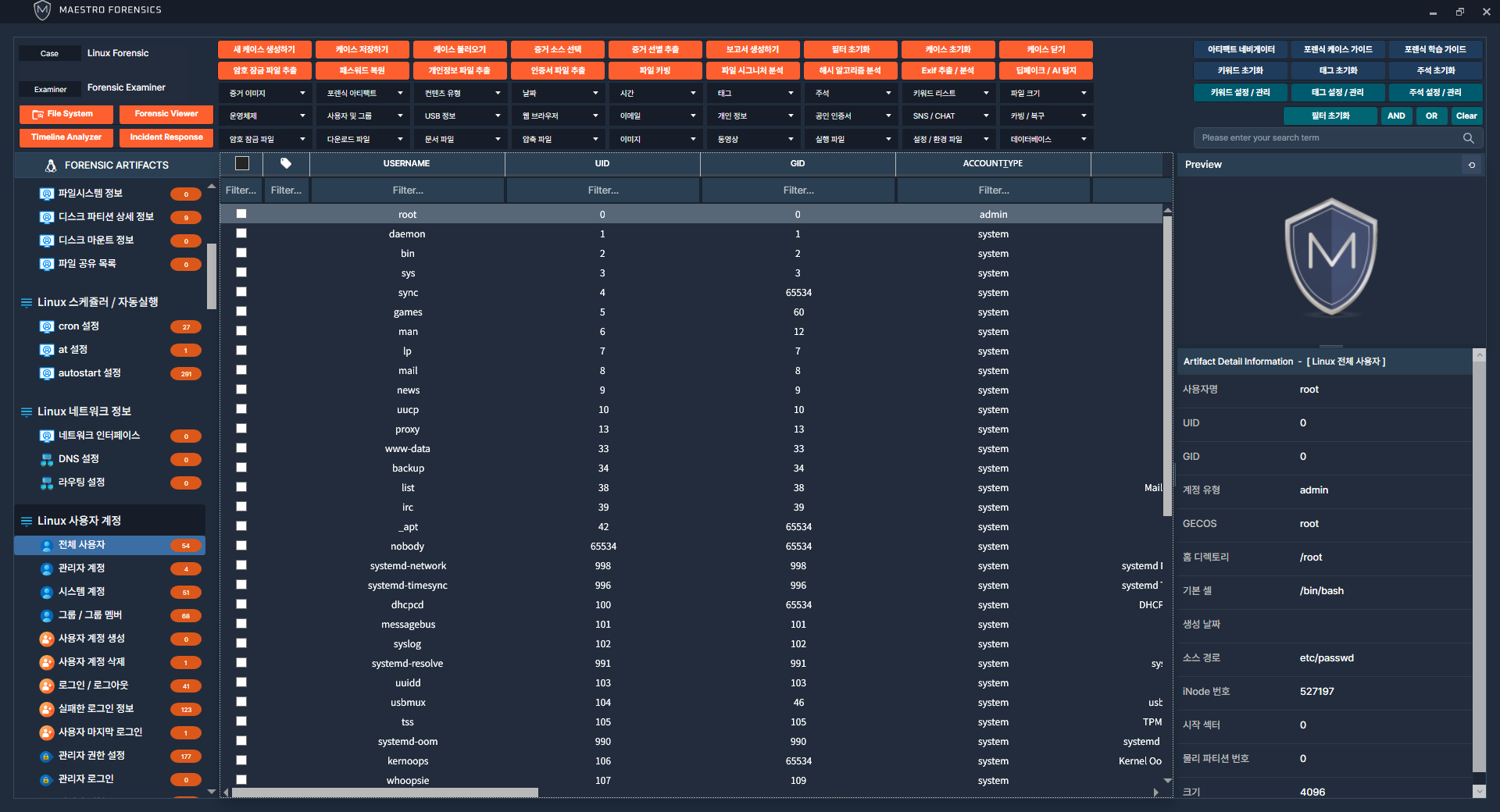Click the FORENSIC ARTIFACTS header icon
The height and width of the screenshot is (812, 1500).
[51, 166]
